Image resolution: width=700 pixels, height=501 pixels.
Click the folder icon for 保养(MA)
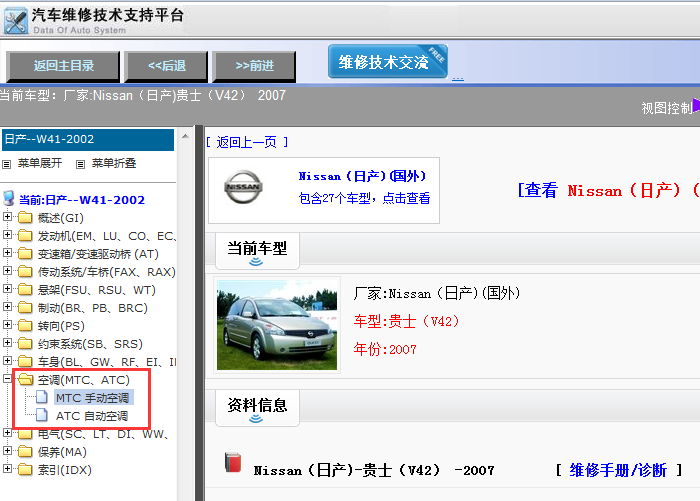[25, 451]
